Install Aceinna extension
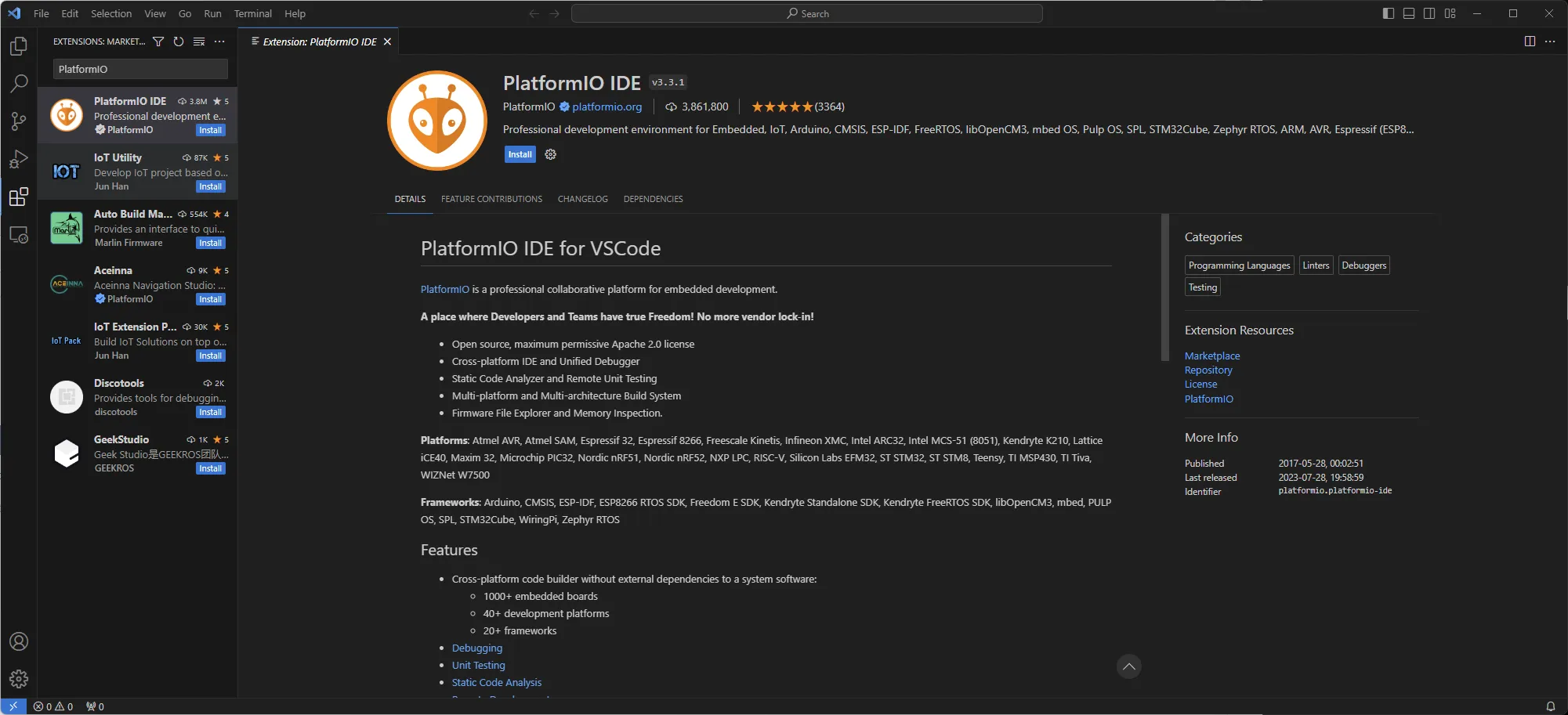The height and width of the screenshot is (715, 1568). click(211, 299)
